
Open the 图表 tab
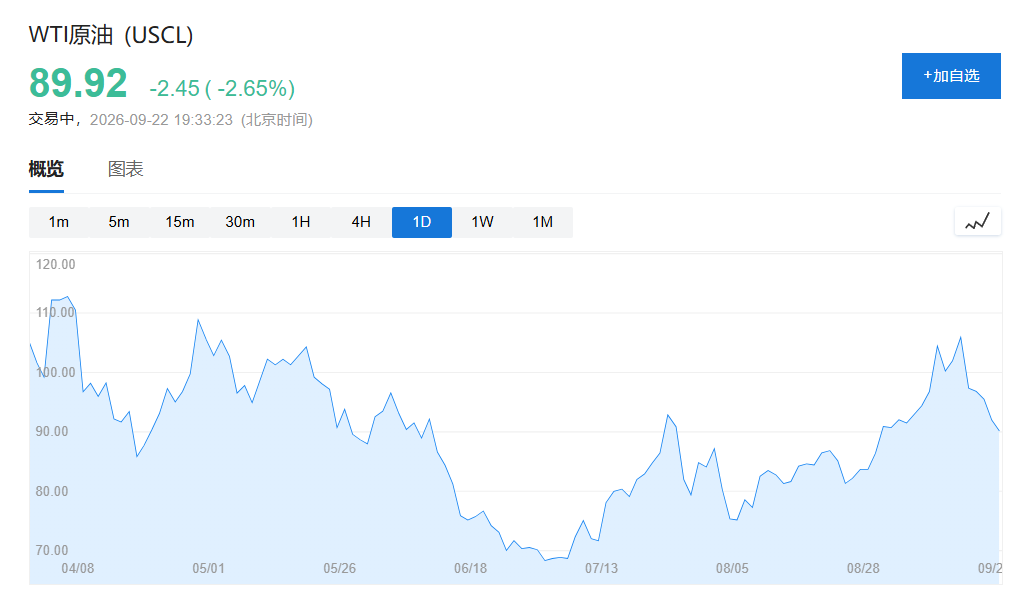click(x=125, y=169)
